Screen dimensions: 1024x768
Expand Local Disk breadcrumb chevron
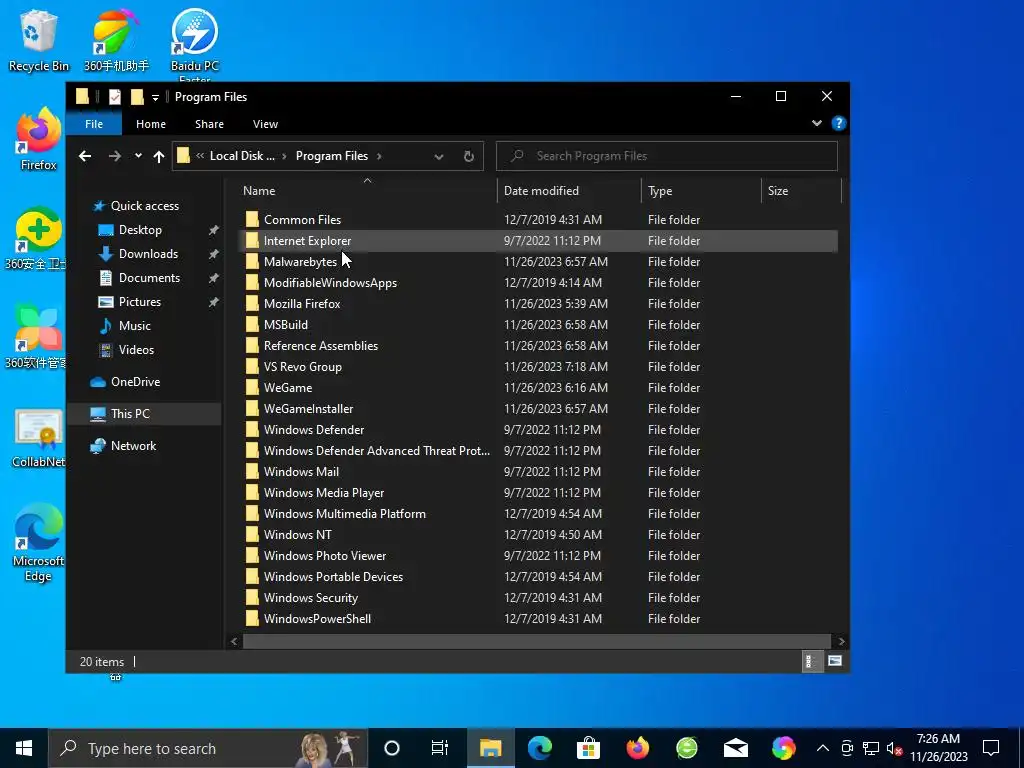(284, 156)
